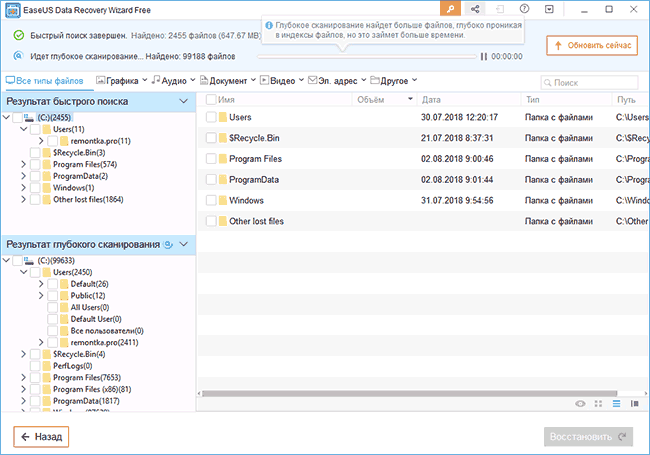Open the Документ filter menu
Viewport: 650px width, 455px height.
click(x=228, y=81)
